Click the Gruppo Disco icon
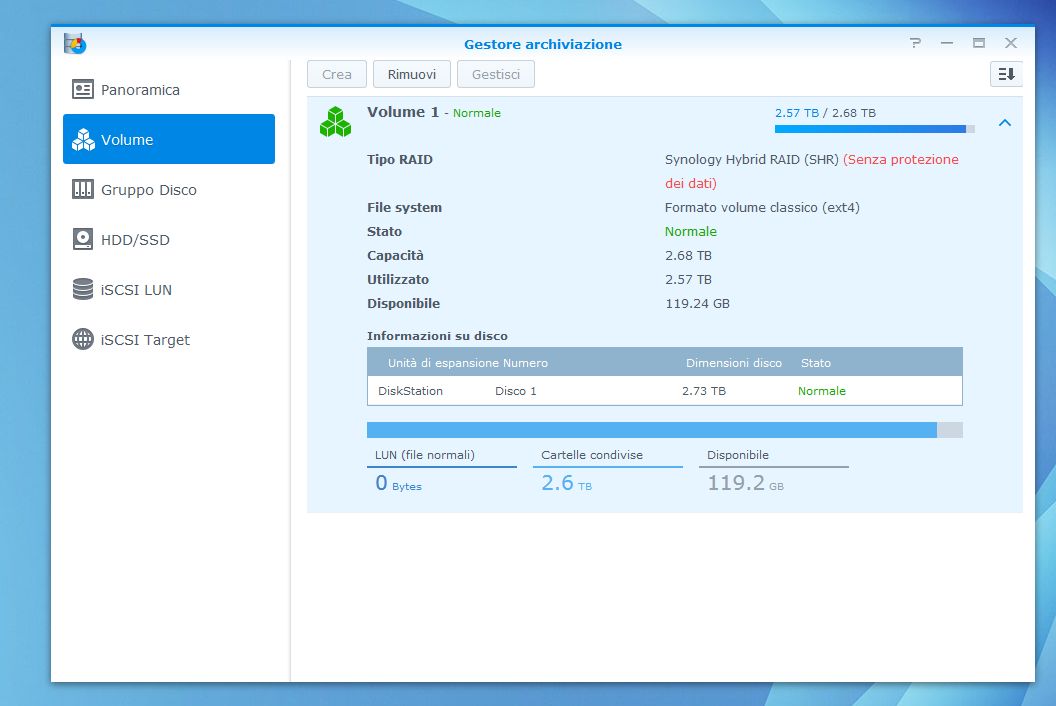 coord(83,189)
